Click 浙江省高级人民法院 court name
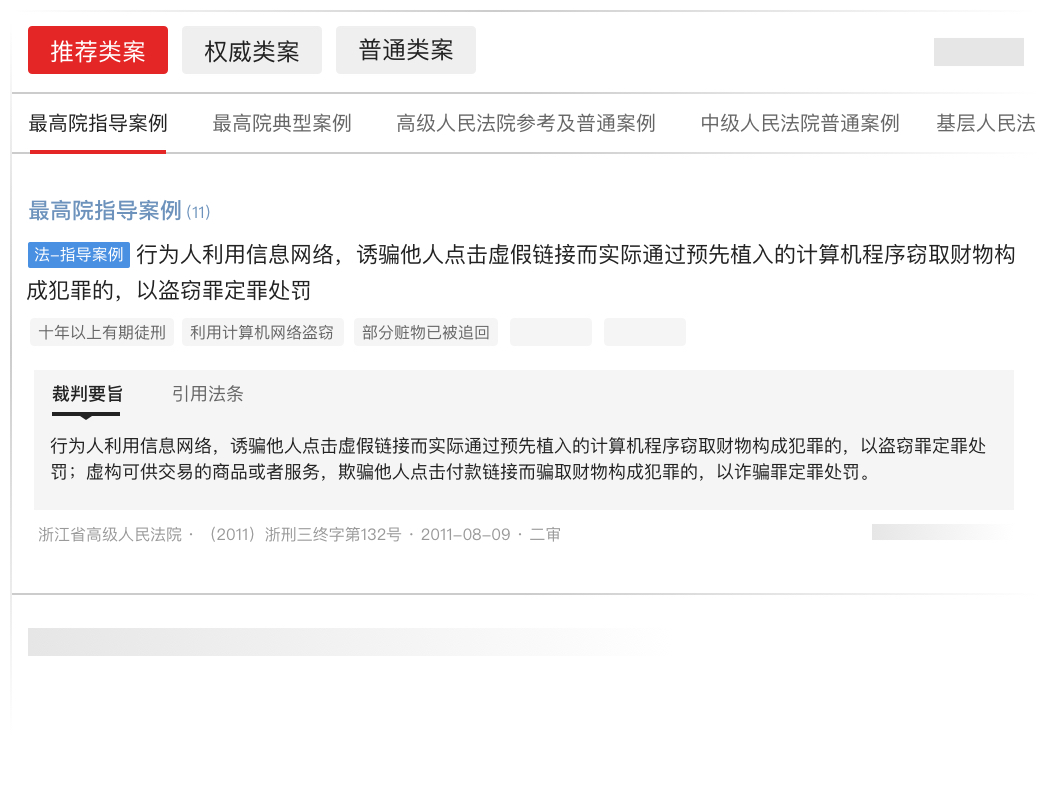Viewport: 1040px width, 800px height. point(110,535)
